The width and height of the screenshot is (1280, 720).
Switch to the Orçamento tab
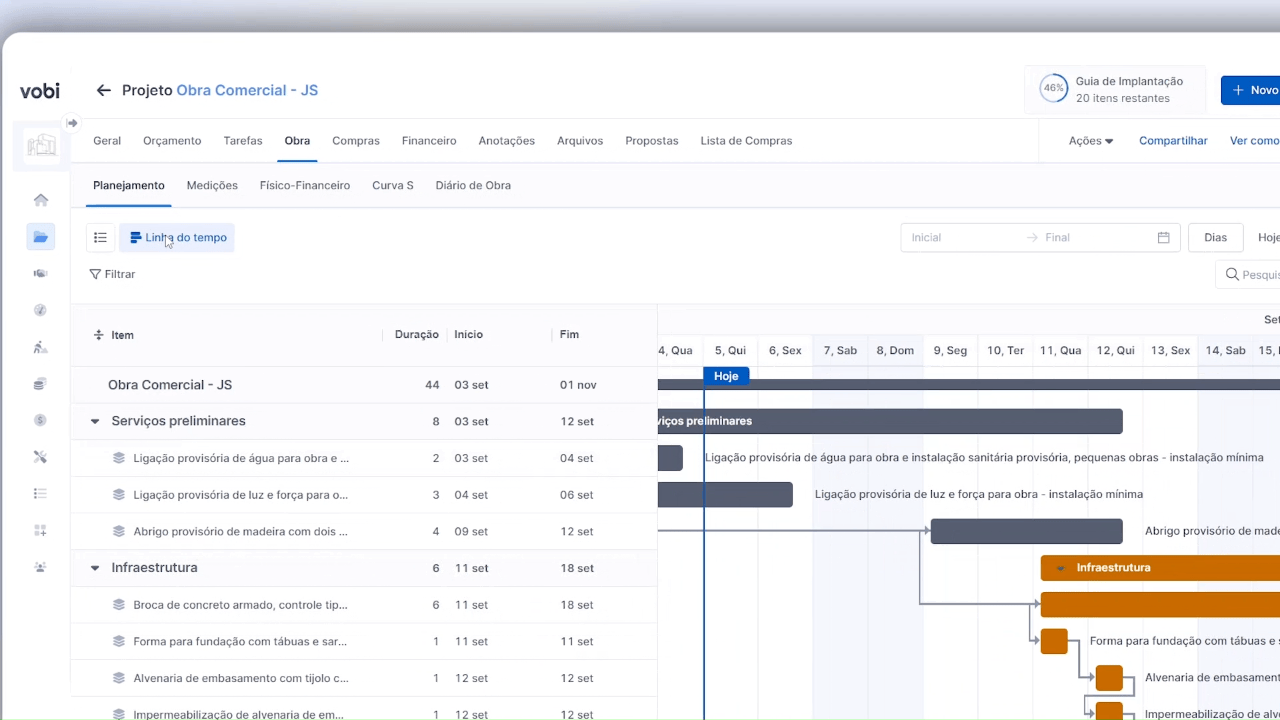172,141
